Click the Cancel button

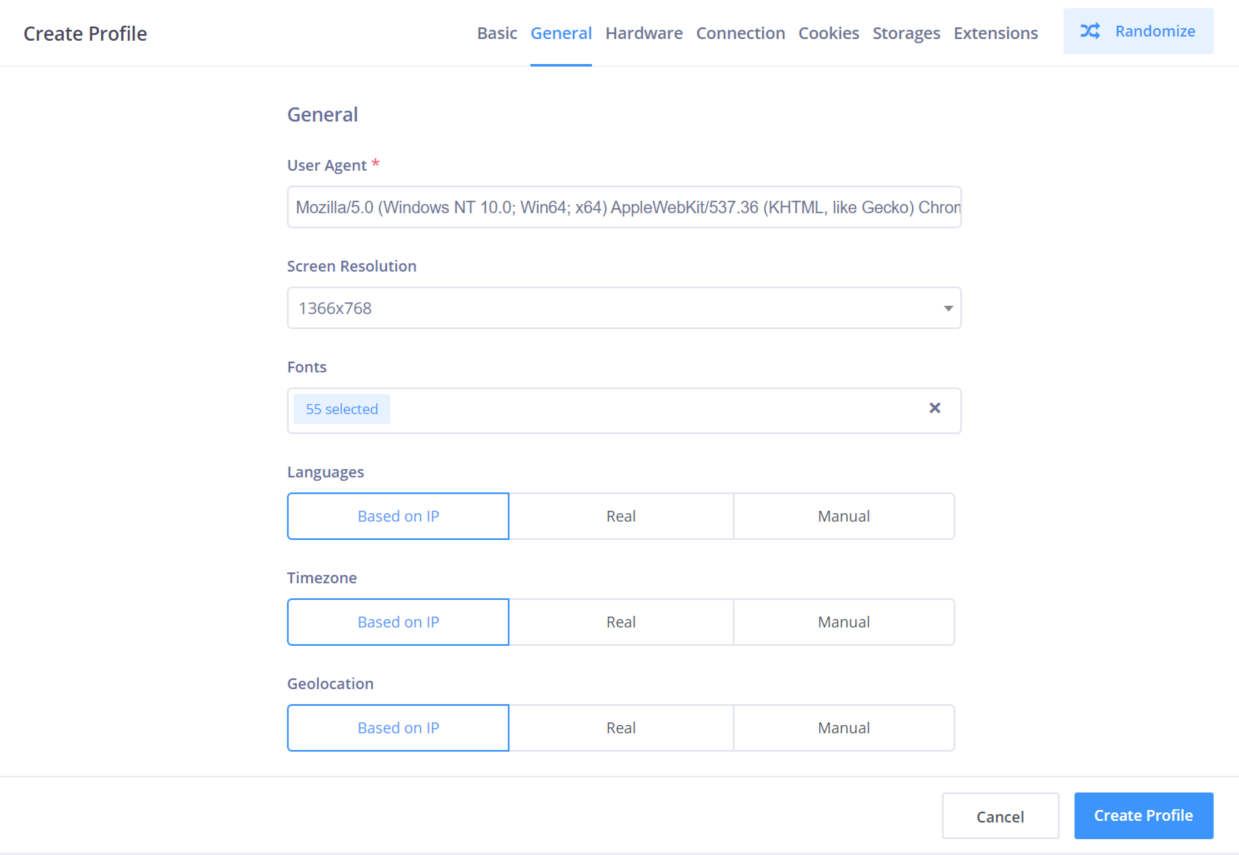pyautogui.click(x=1000, y=816)
